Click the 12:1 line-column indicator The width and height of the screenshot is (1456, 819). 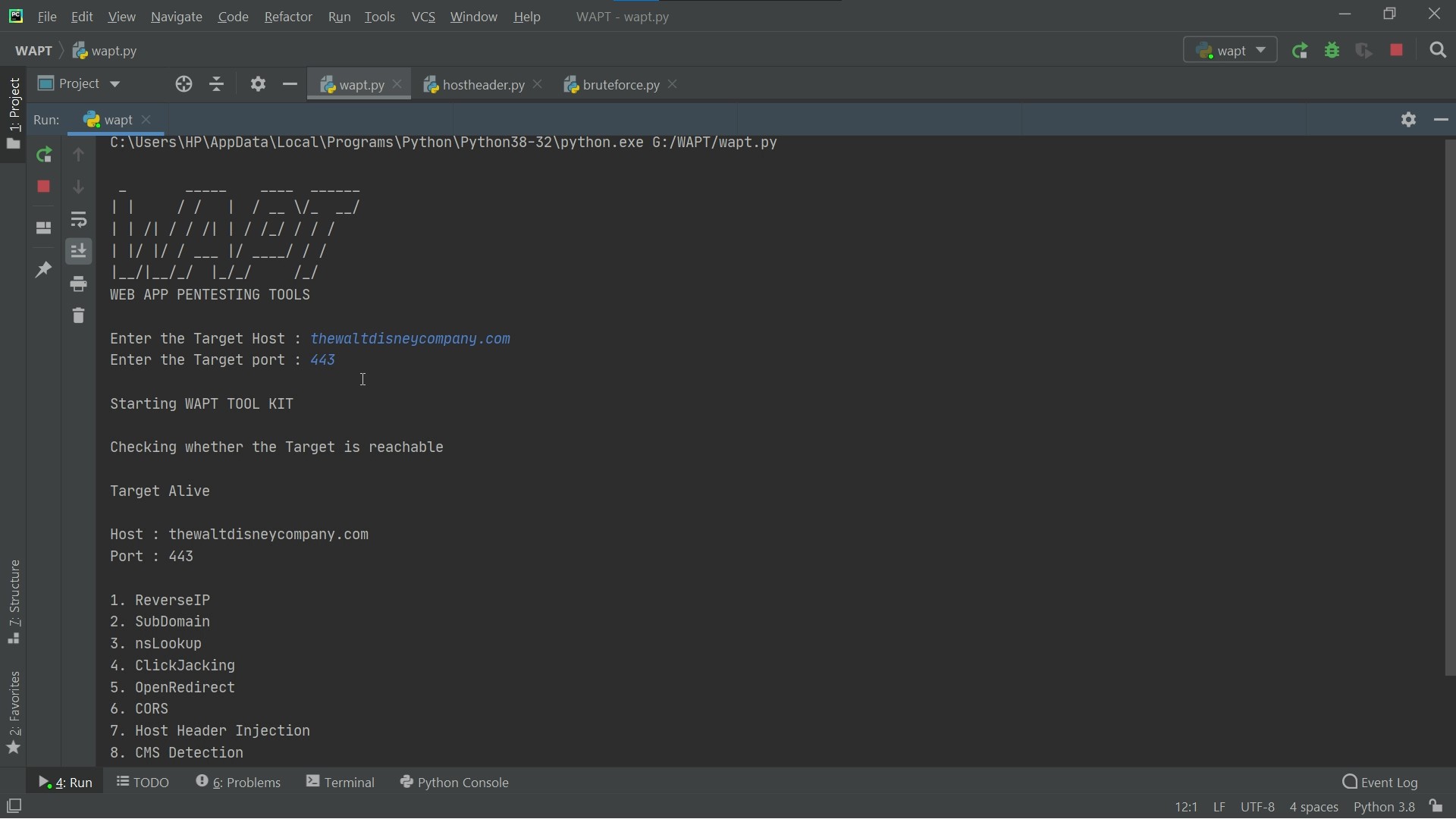[1187, 808]
